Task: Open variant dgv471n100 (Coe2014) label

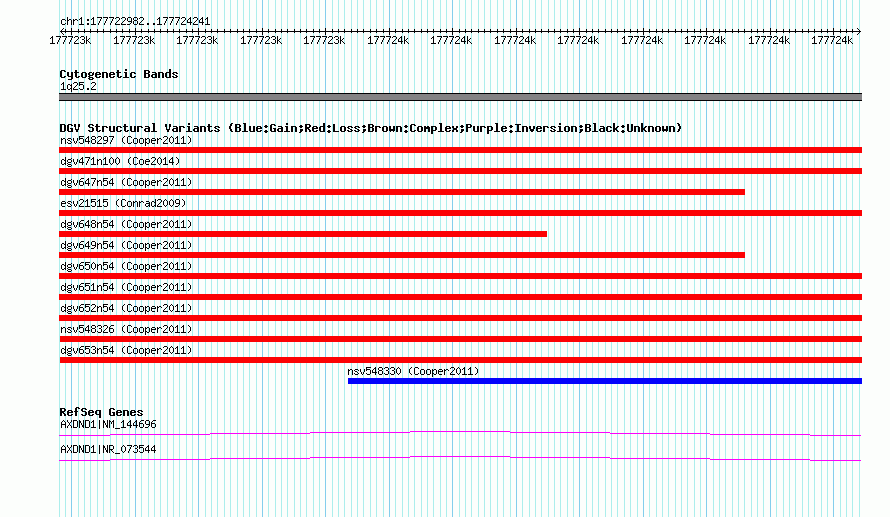Action: [x=120, y=161]
